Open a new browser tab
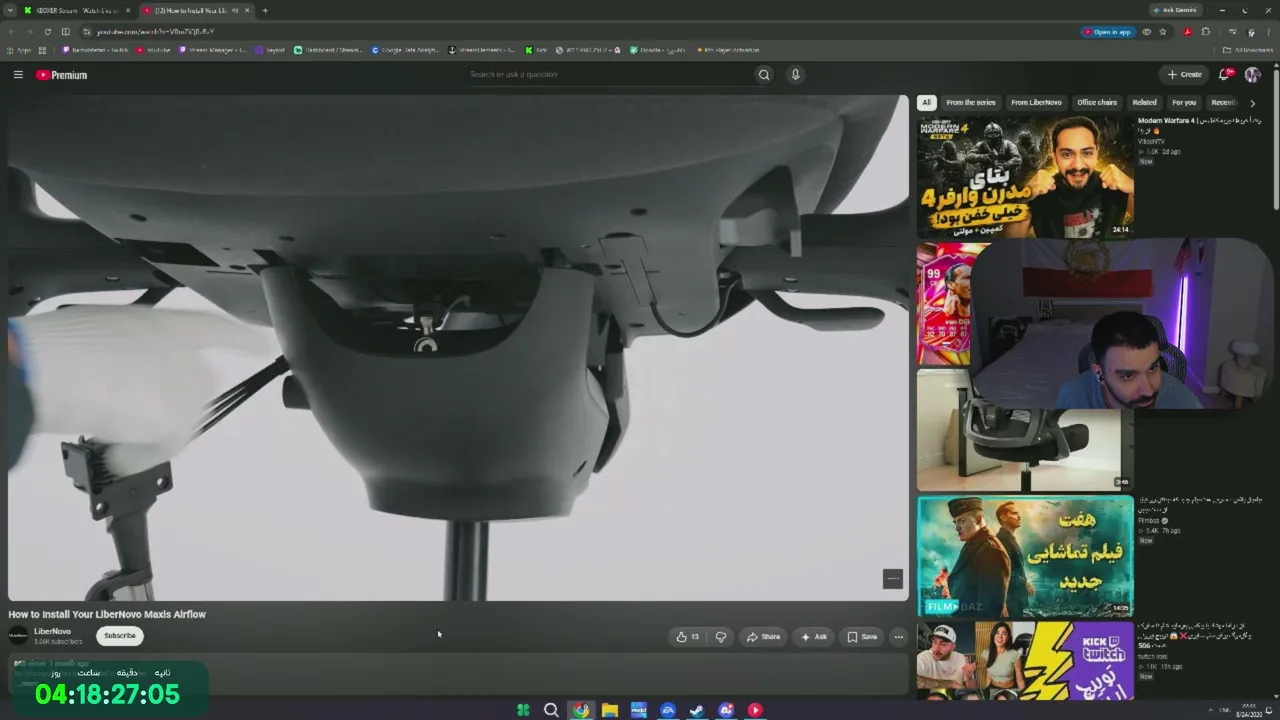The width and height of the screenshot is (1280, 720). 265,10
